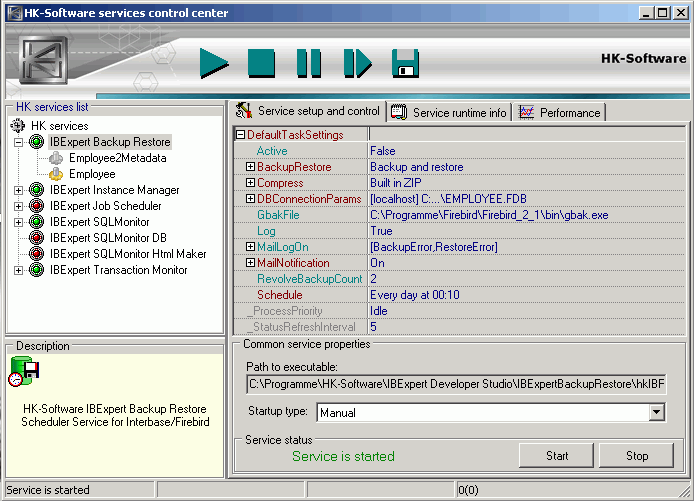Click the Compress value Built in ZIP

pyautogui.click(x=396, y=183)
